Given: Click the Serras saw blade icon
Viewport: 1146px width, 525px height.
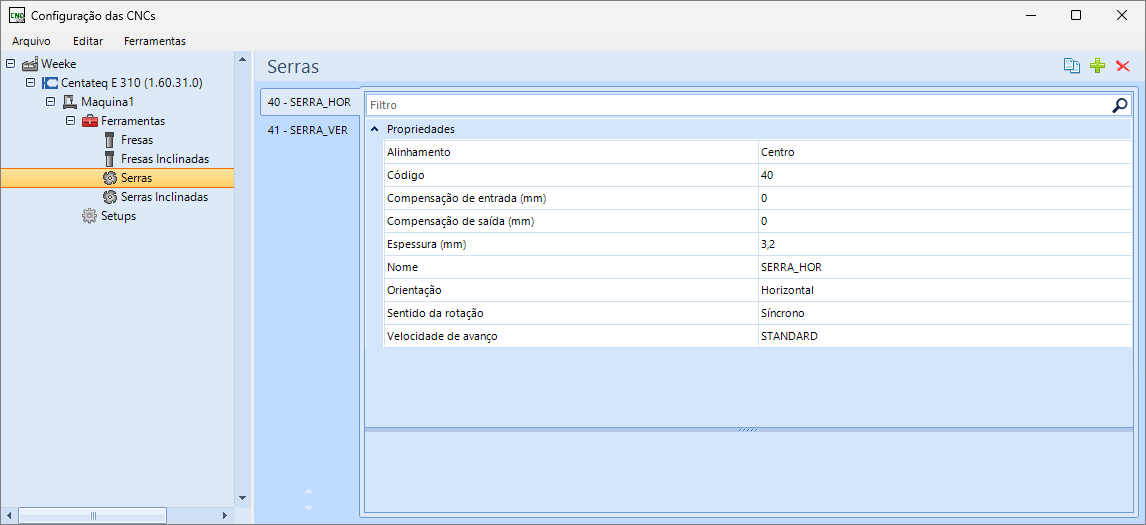Looking at the screenshot, I should (x=110, y=178).
